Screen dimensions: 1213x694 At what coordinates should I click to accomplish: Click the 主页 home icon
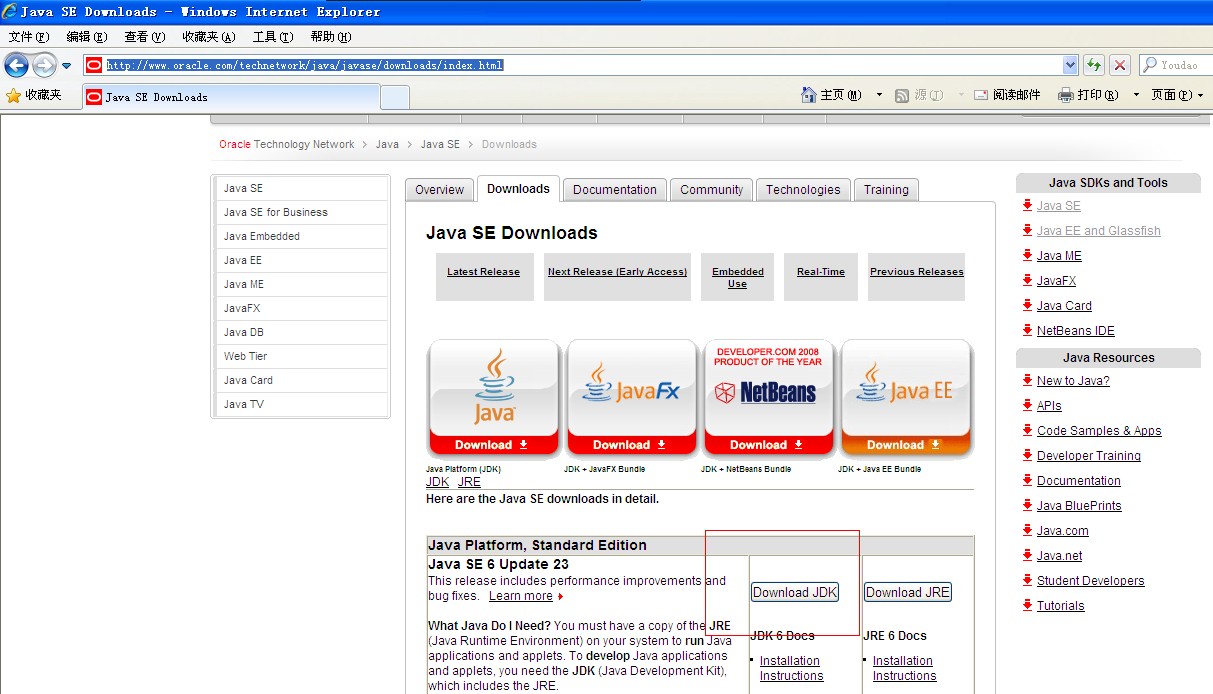pyautogui.click(x=809, y=95)
